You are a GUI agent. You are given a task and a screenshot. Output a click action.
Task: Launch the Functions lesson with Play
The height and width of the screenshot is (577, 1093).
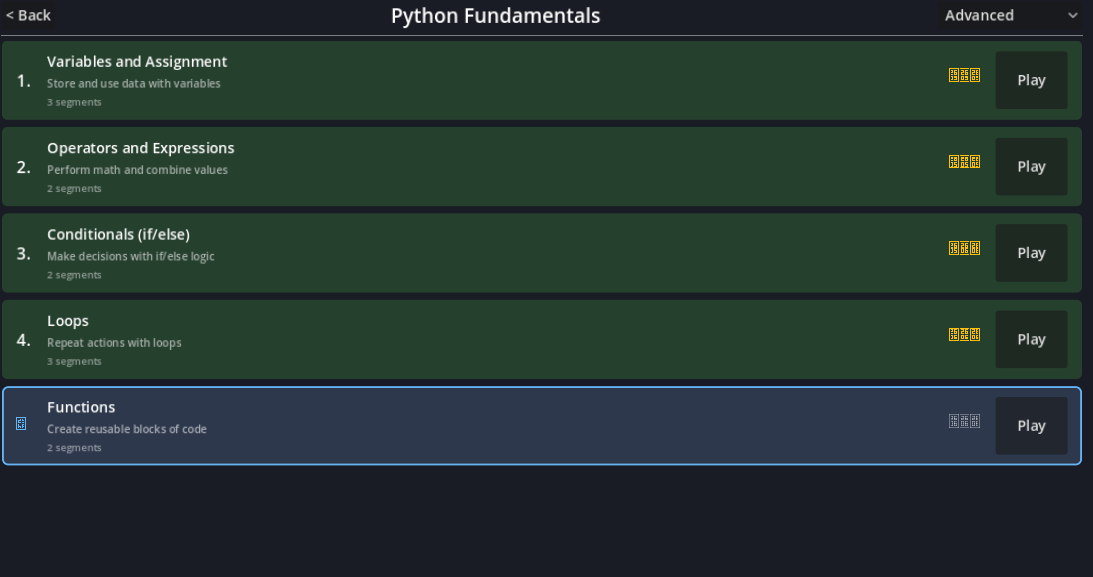click(x=1031, y=426)
